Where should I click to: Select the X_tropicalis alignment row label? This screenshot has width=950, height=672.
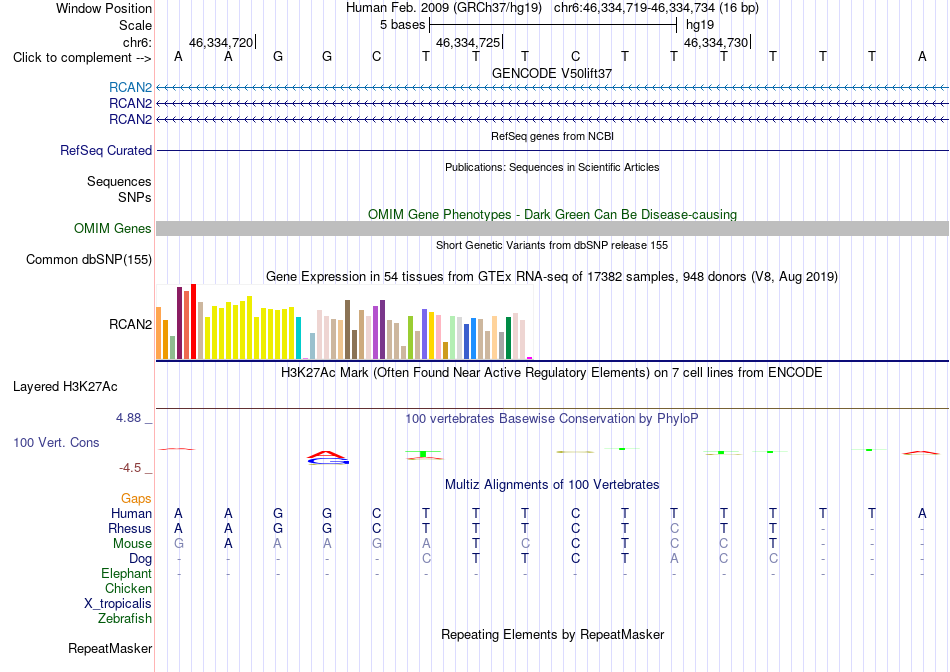click(118, 604)
